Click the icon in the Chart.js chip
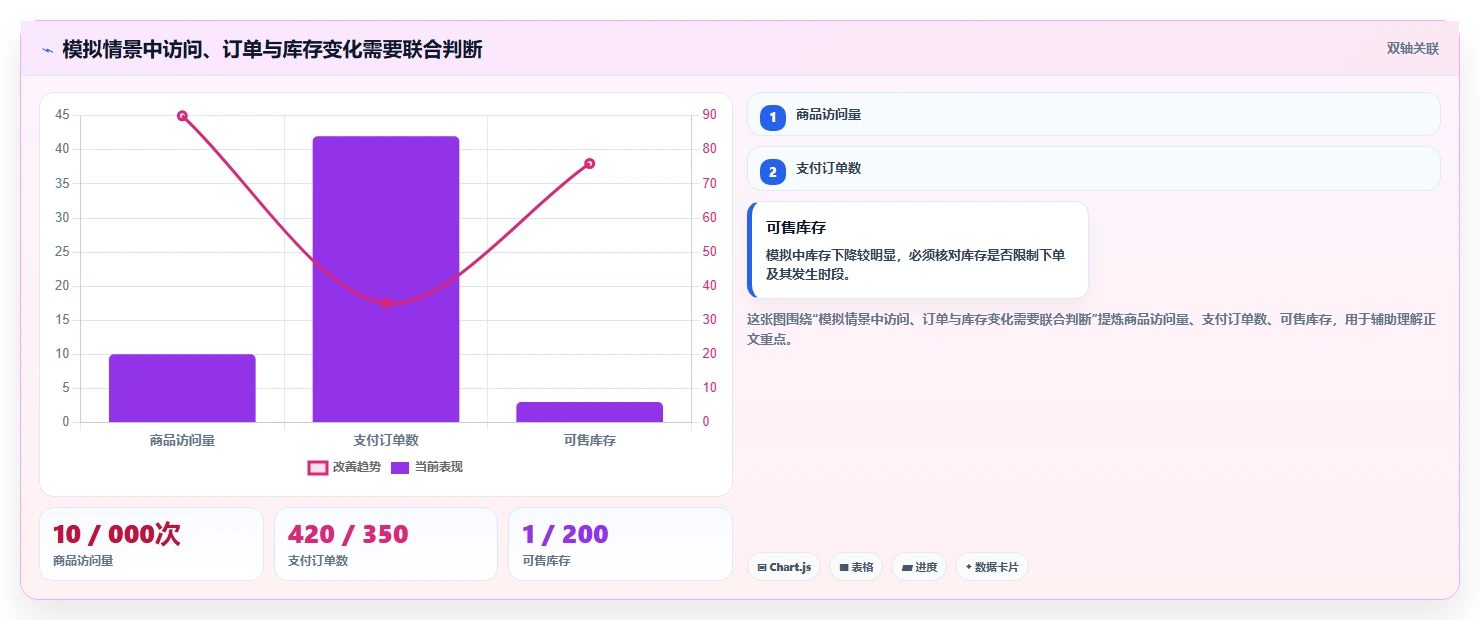This screenshot has height=620, width=1480. pyautogui.click(x=762, y=567)
